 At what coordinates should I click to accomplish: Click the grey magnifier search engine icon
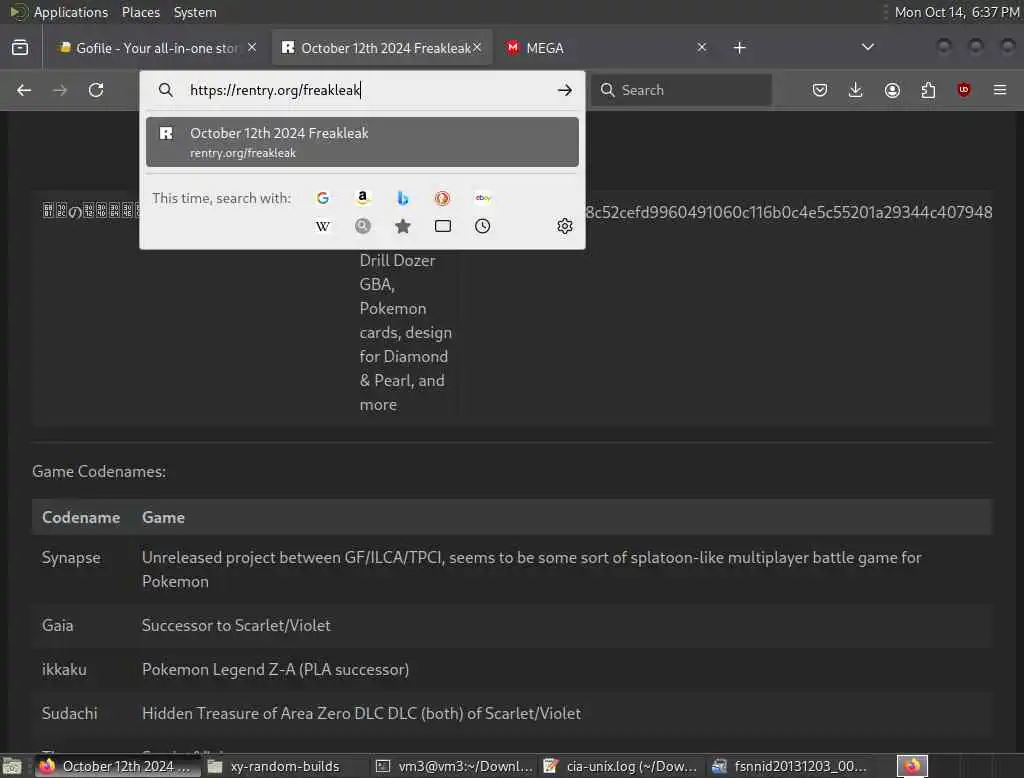coord(362,226)
